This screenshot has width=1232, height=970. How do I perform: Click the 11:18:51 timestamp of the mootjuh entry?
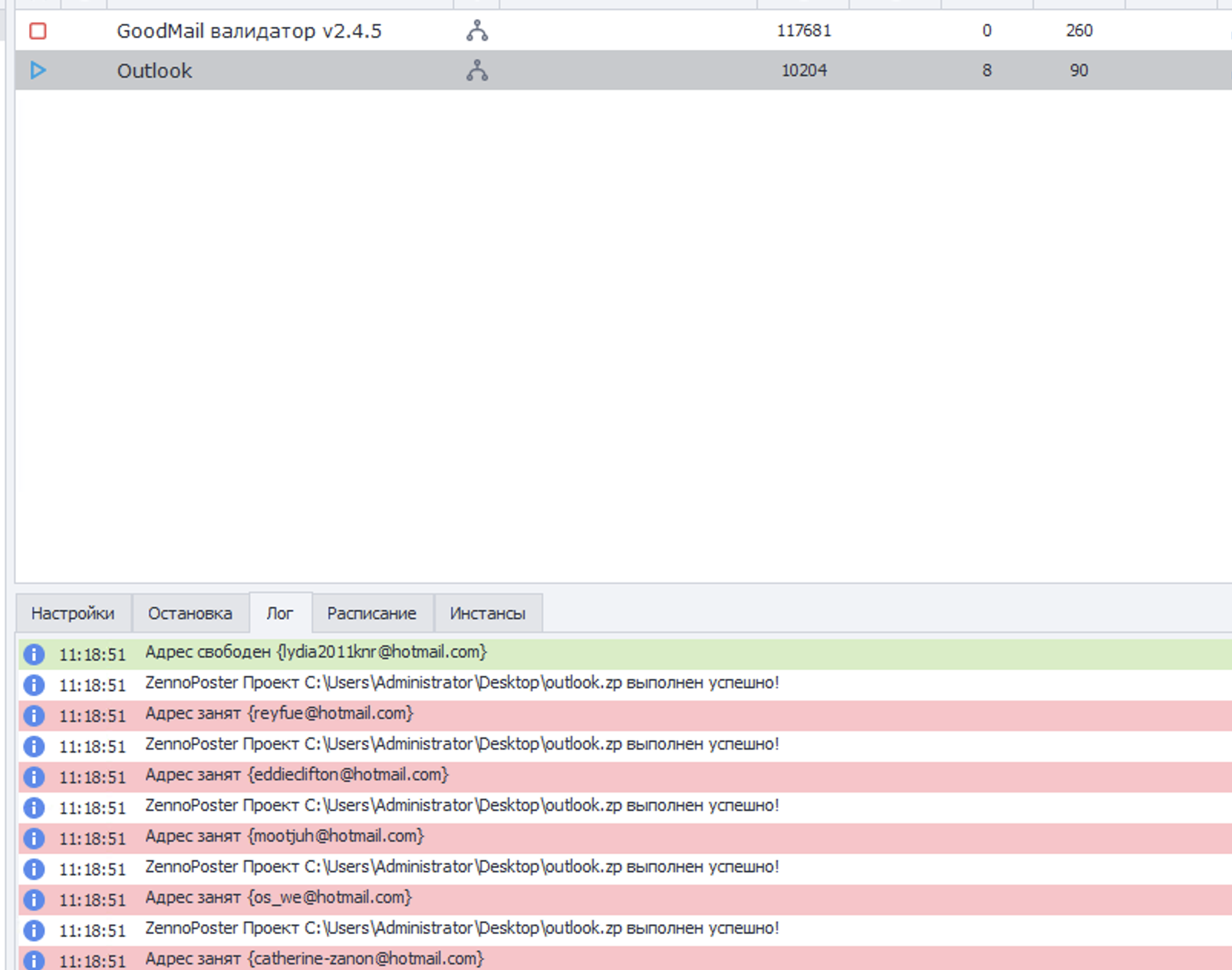click(x=92, y=839)
